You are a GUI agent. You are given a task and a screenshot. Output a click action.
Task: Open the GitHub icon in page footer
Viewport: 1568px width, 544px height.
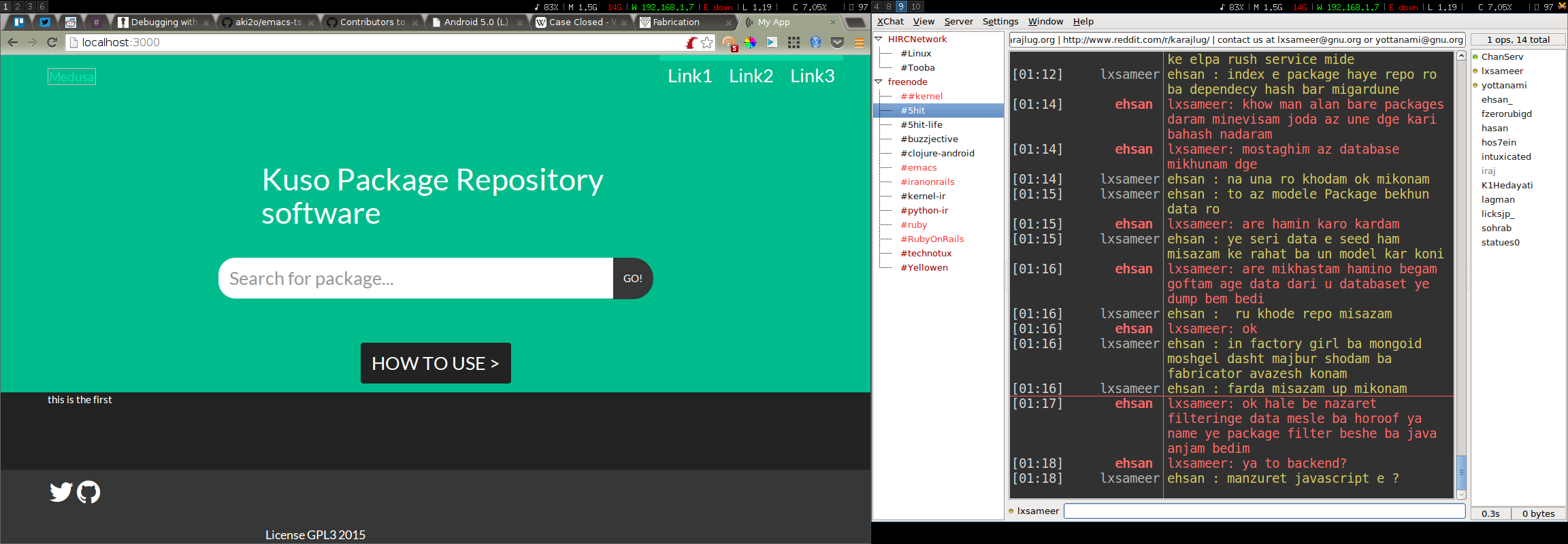(88, 492)
